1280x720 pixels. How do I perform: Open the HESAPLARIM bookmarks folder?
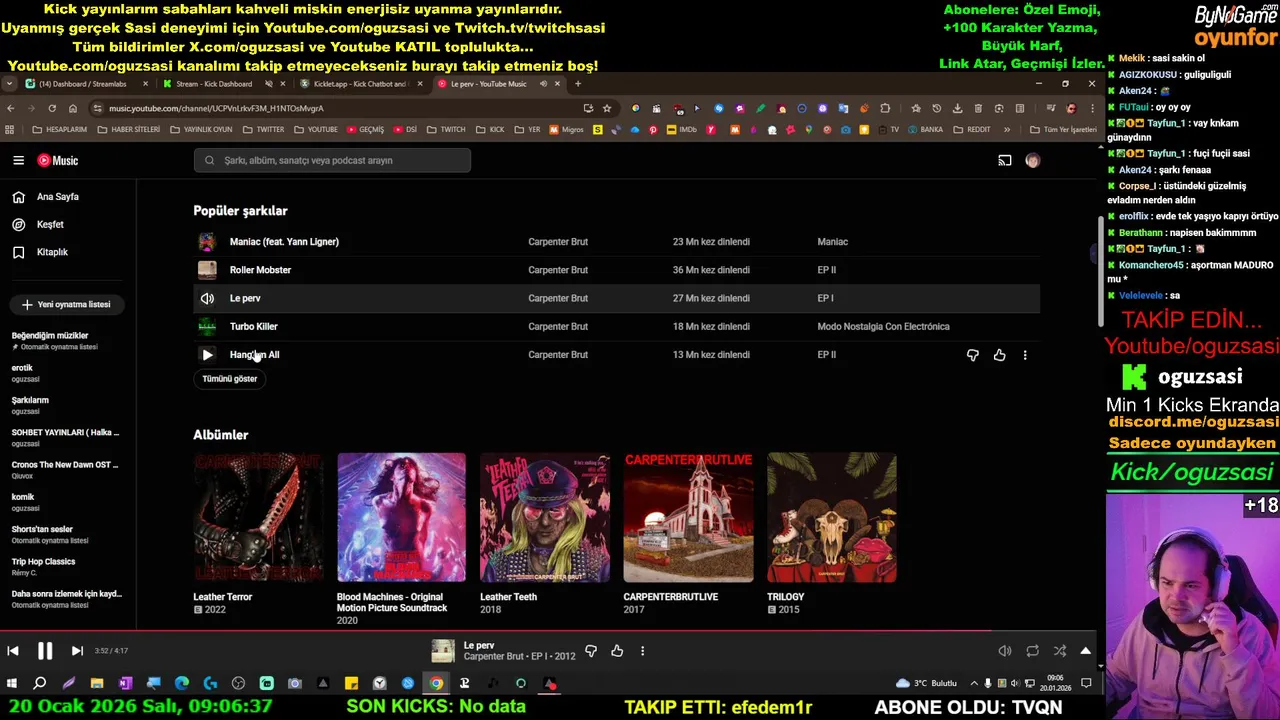click(60, 129)
